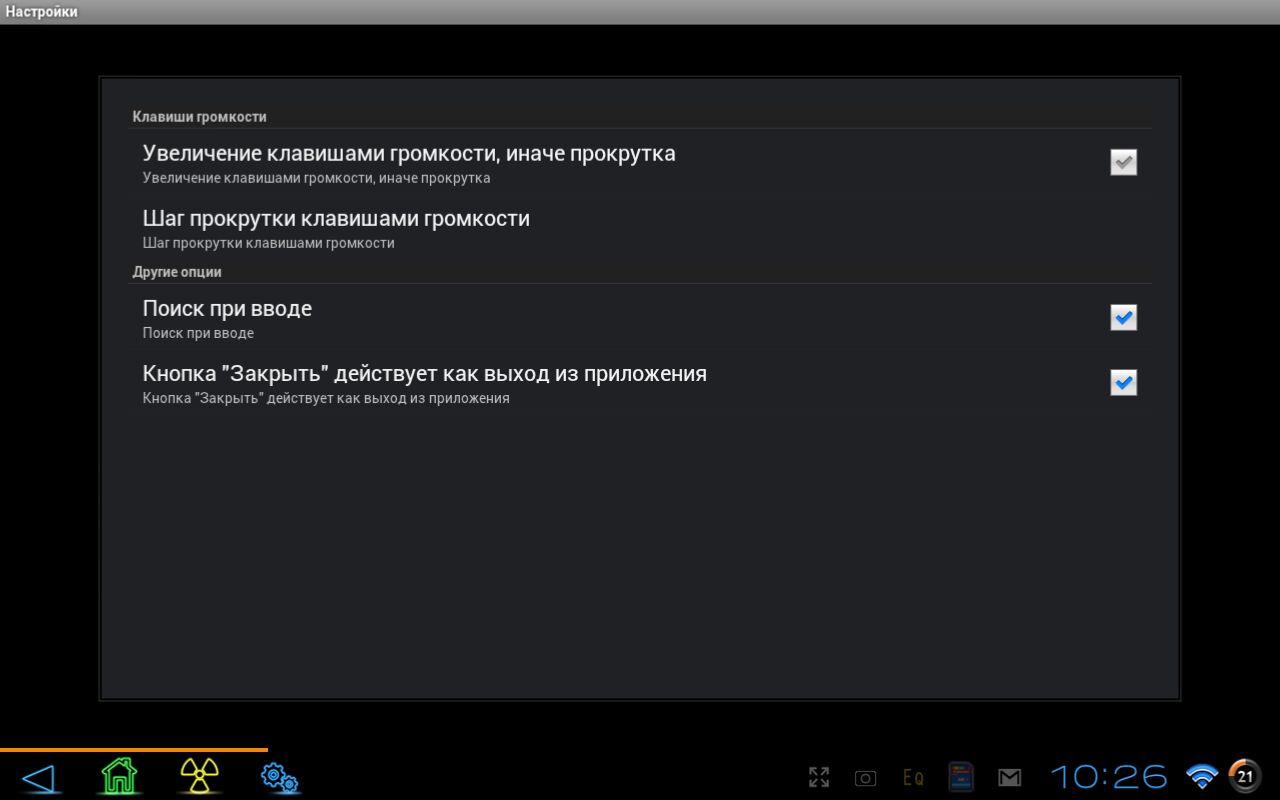Viewport: 1280px width, 800px height.
Task: Select "Увеличение клавишами громкости" option row
Action: click(x=409, y=164)
